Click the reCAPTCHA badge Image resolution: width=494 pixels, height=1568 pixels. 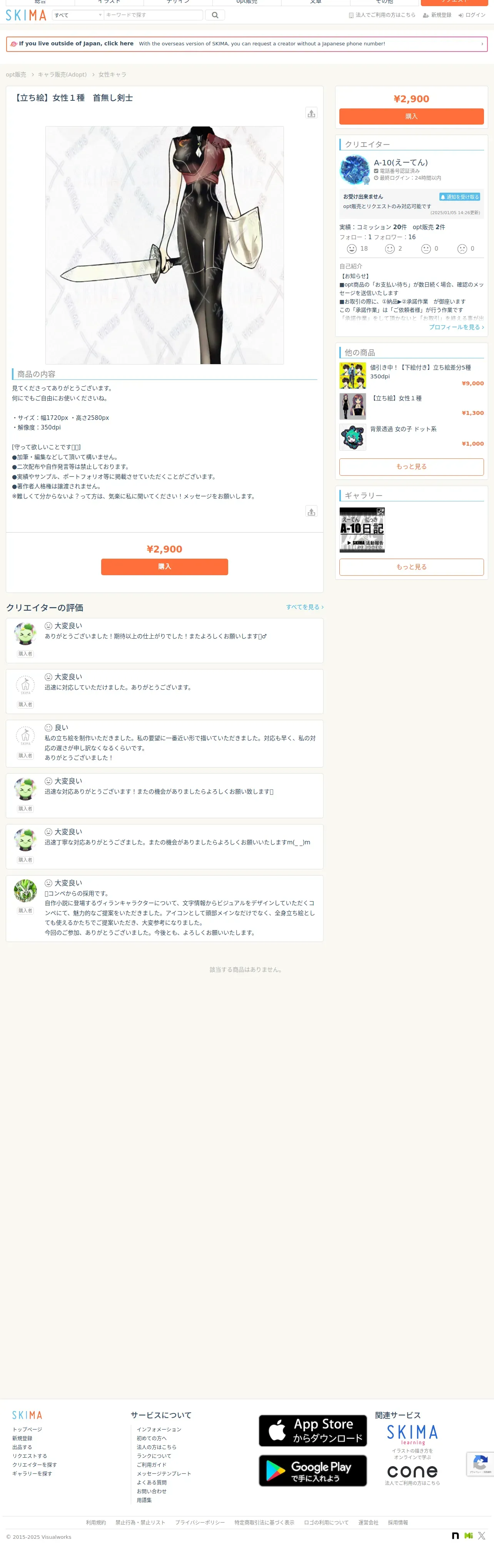[481, 1464]
